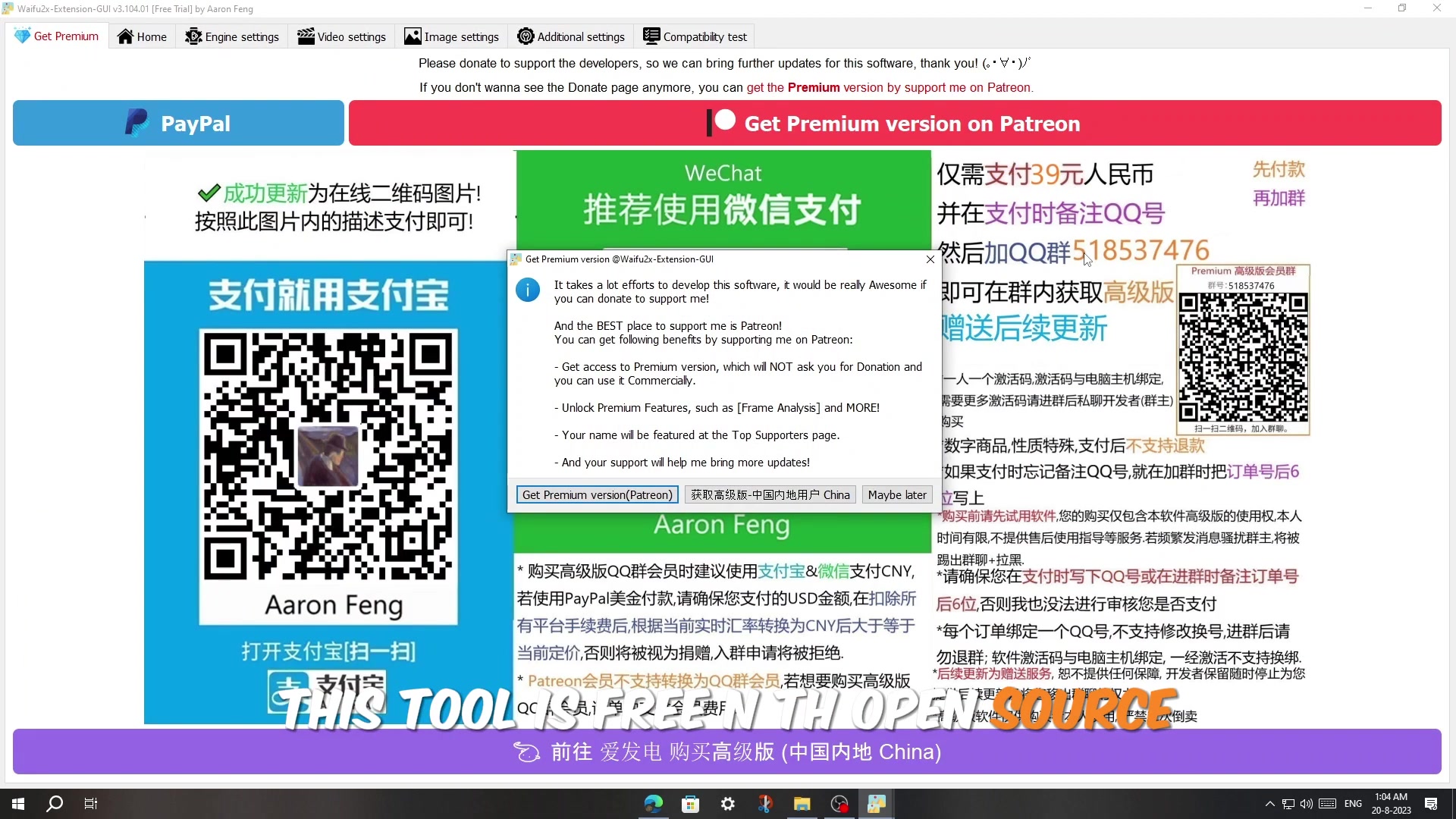Click the Patreon premium version red link
This screenshot has height=819, width=1456.
pyautogui.click(x=890, y=87)
